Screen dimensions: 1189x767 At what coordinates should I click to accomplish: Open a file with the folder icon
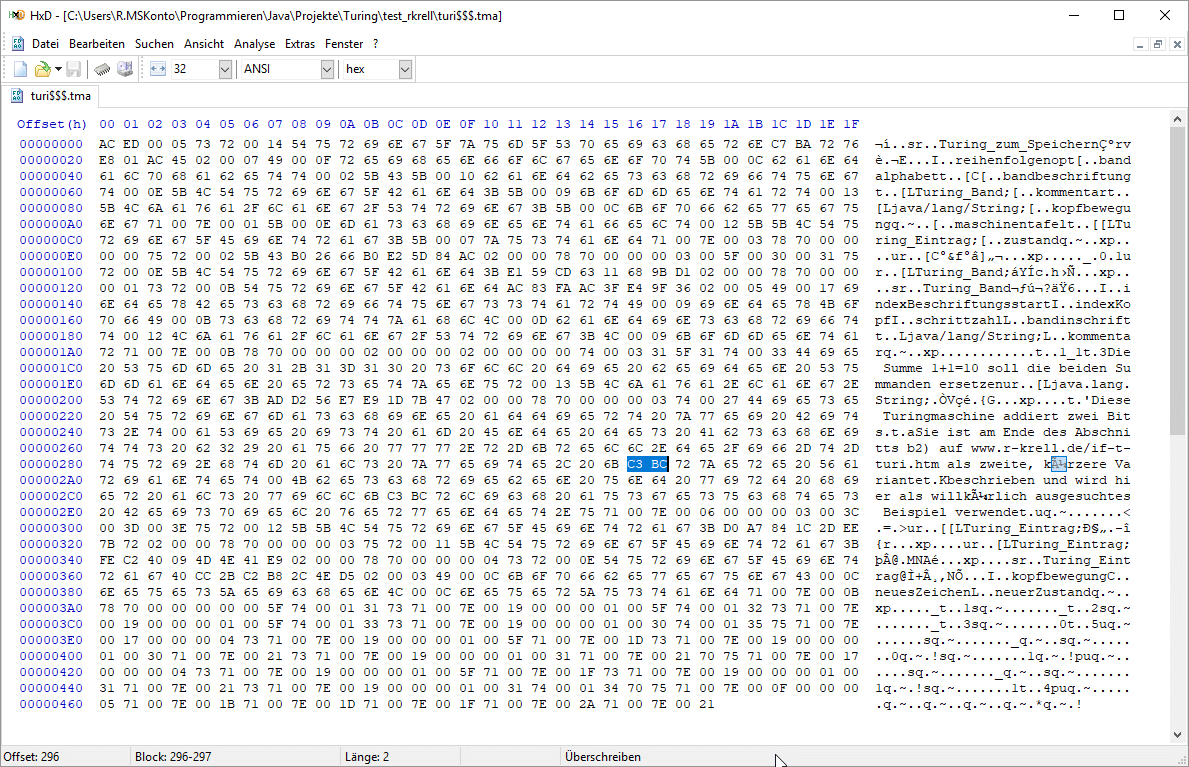tap(42, 69)
